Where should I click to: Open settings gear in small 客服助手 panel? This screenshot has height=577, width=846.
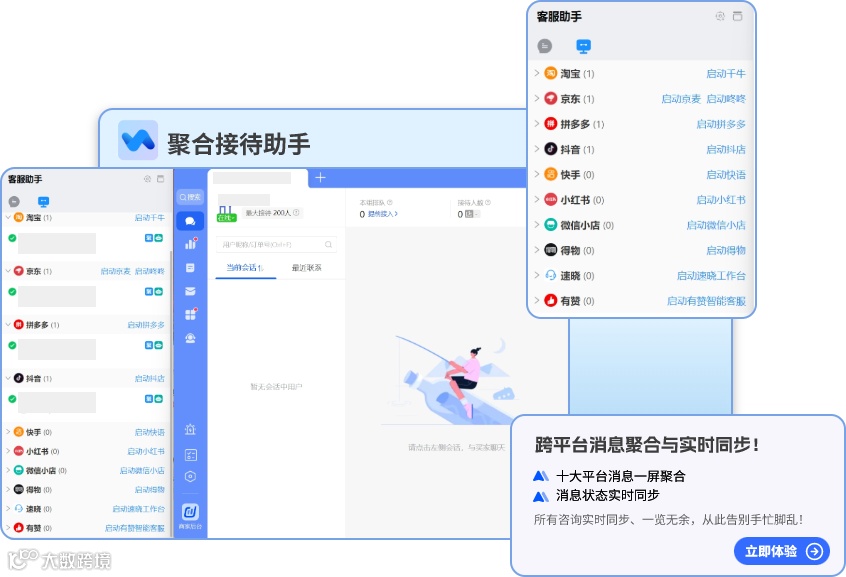tap(147, 179)
